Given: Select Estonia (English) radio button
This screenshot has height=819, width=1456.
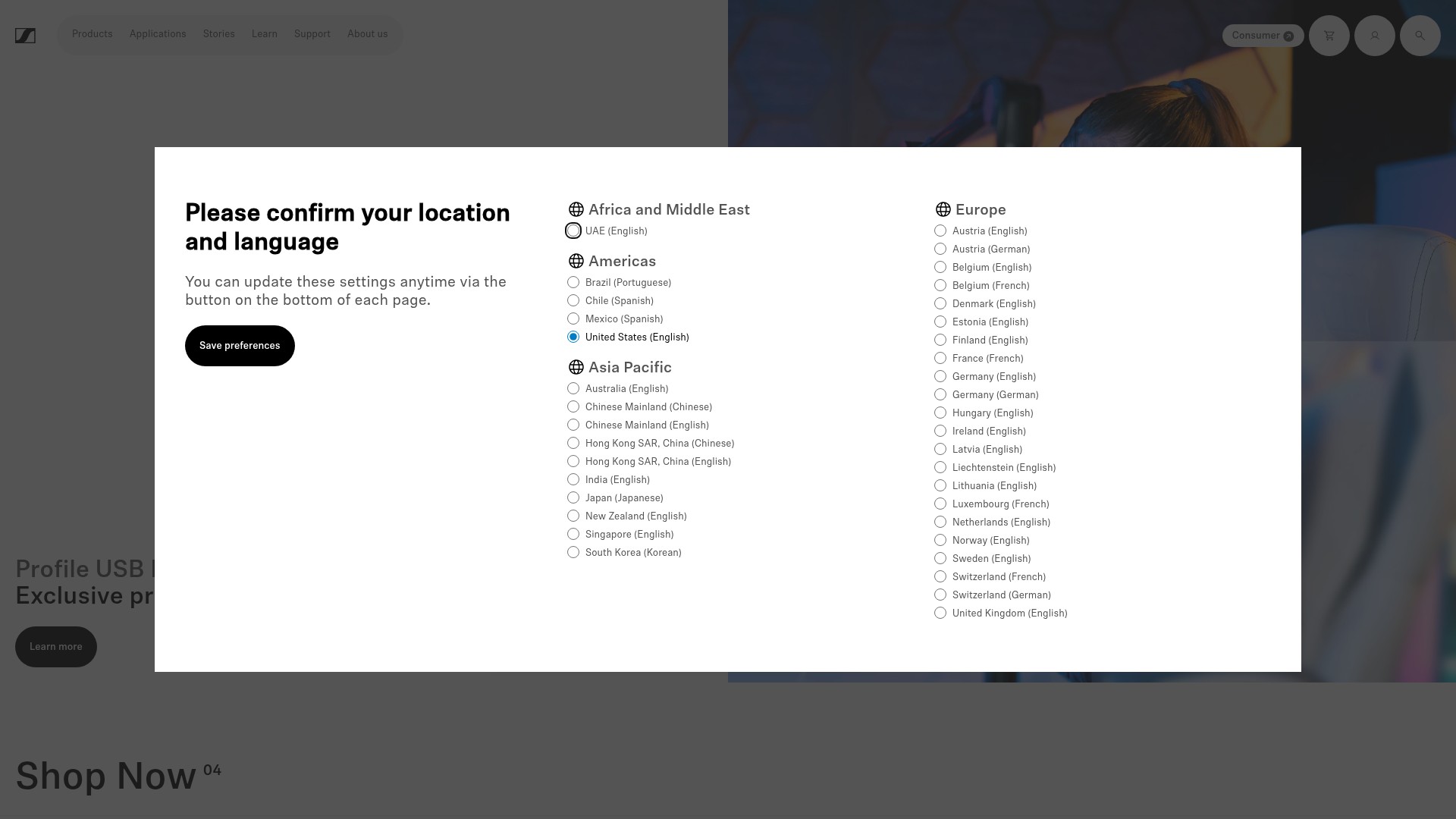Looking at the screenshot, I should (940, 322).
